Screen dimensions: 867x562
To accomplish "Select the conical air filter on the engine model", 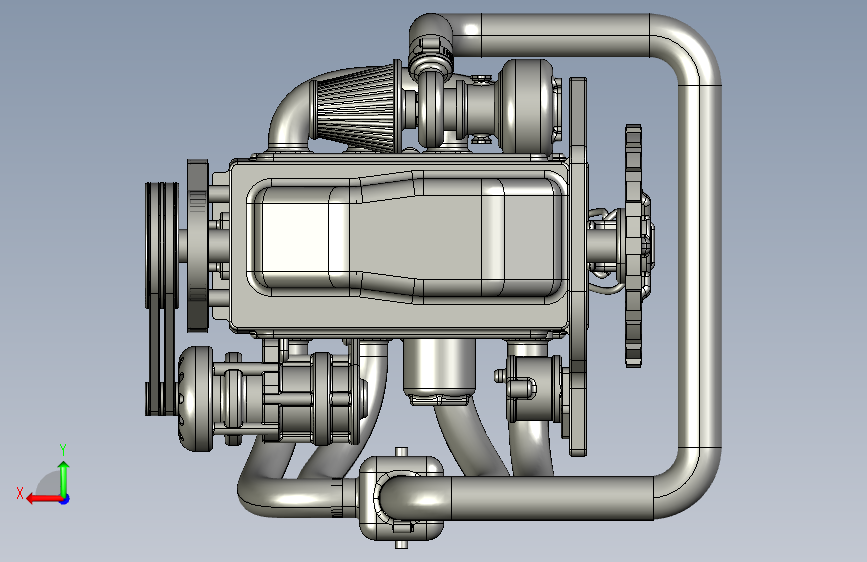I will click(x=356, y=107).
